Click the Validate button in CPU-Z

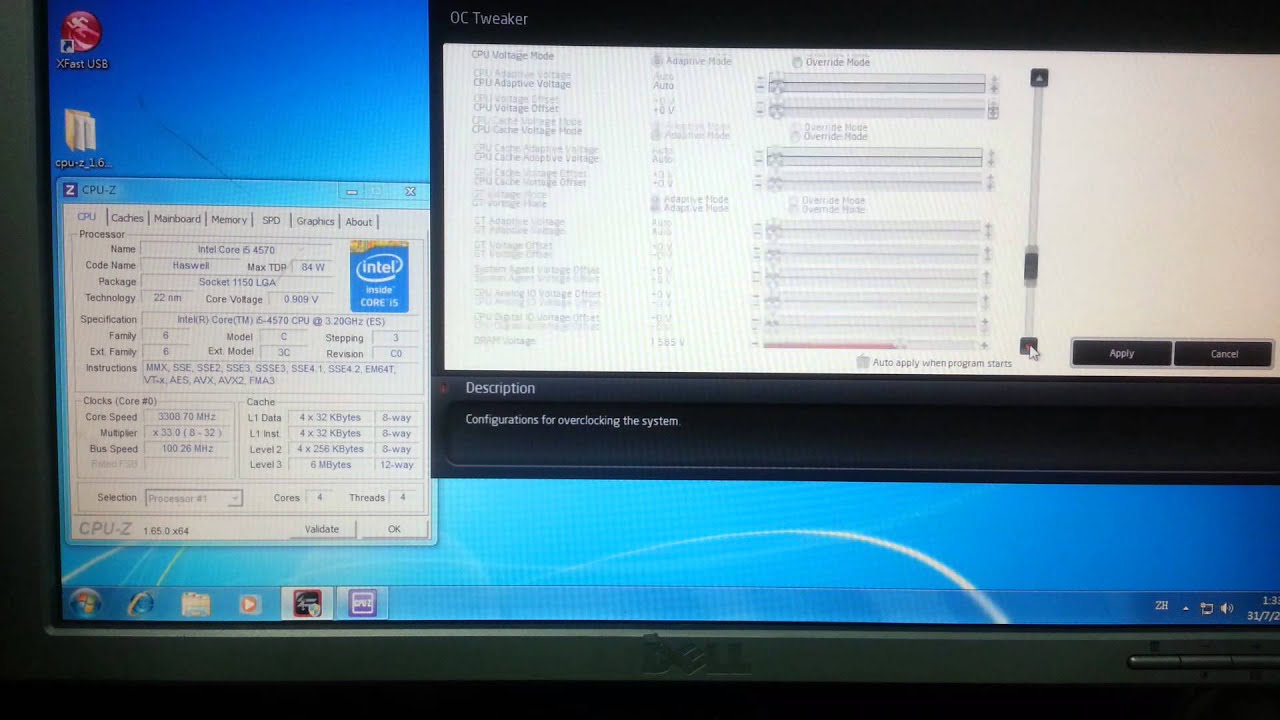point(321,529)
